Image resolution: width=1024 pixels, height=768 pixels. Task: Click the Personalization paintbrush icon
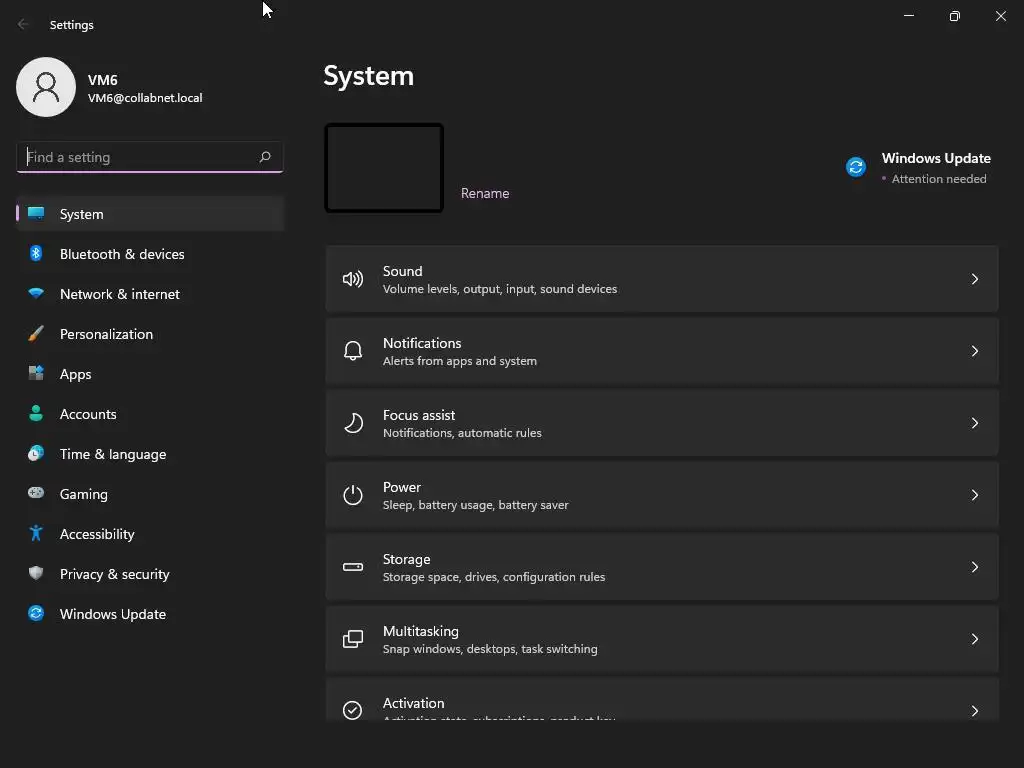(x=36, y=334)
